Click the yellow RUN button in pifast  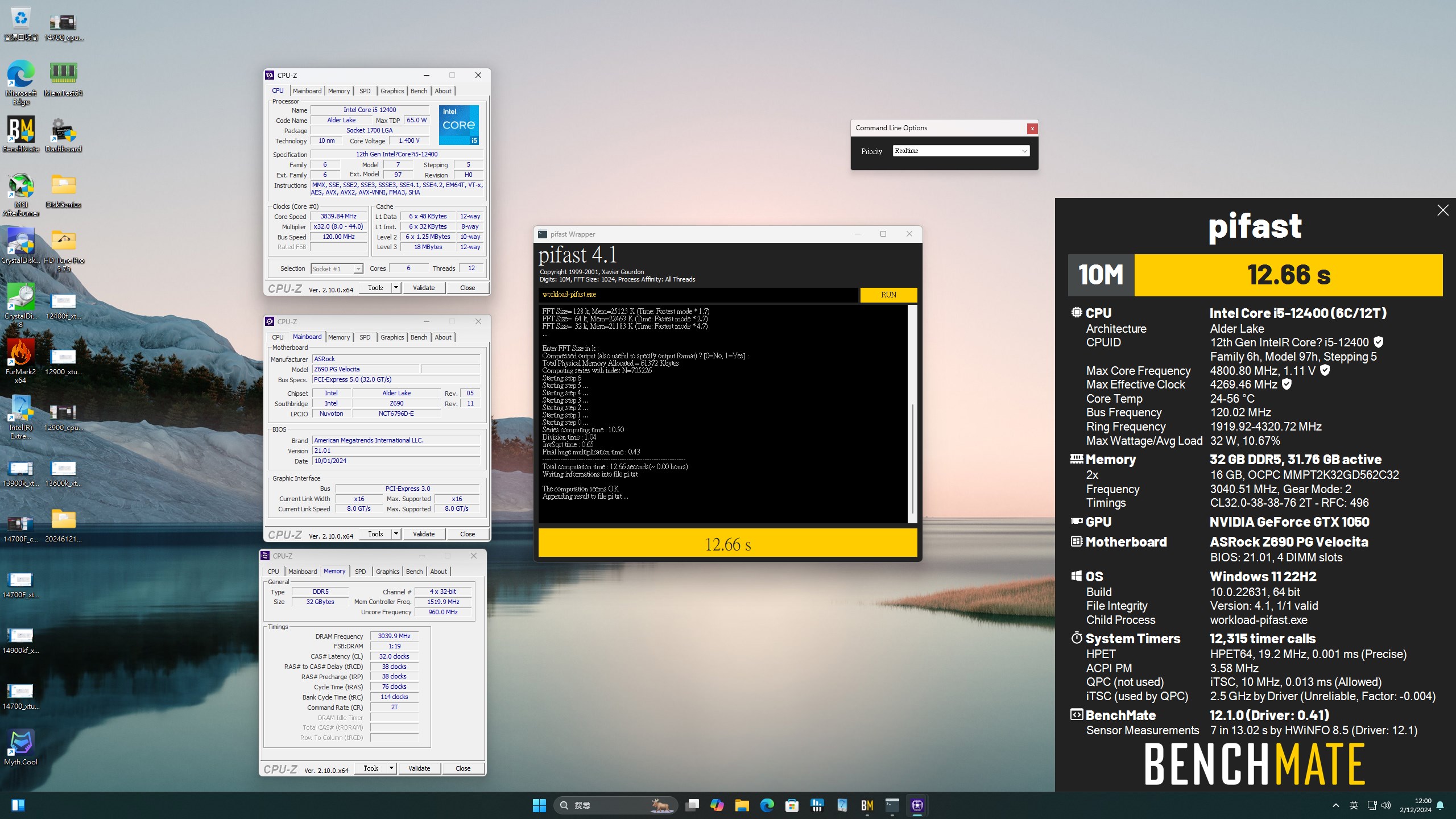pos(888,295)
